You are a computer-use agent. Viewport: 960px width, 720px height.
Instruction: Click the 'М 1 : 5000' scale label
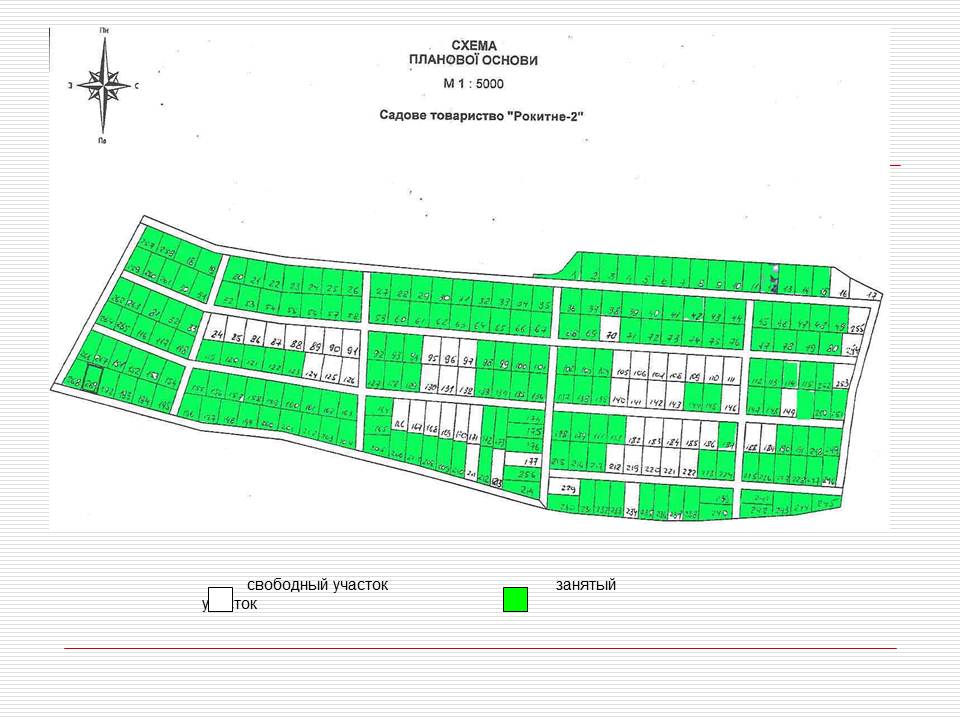click(473, 84)
